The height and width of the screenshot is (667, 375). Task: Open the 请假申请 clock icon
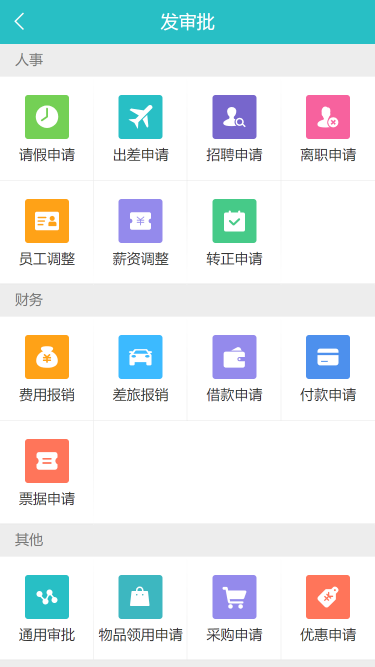click(x=47, y=117)
